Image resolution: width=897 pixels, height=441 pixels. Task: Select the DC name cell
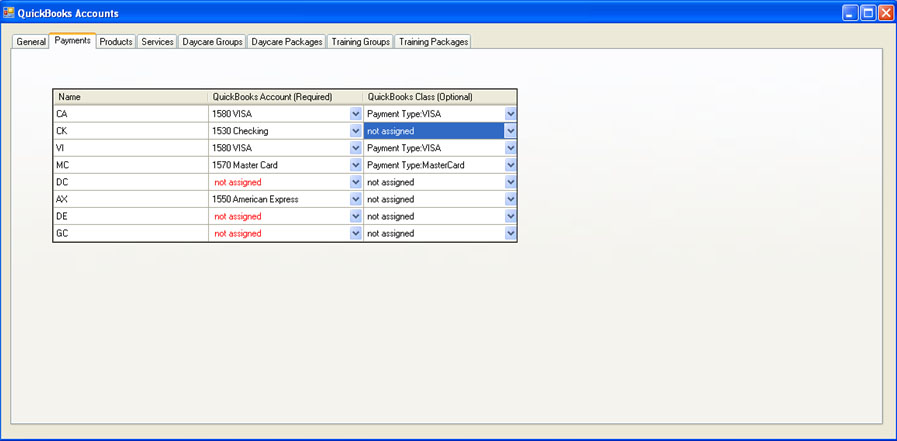point(131,182)
